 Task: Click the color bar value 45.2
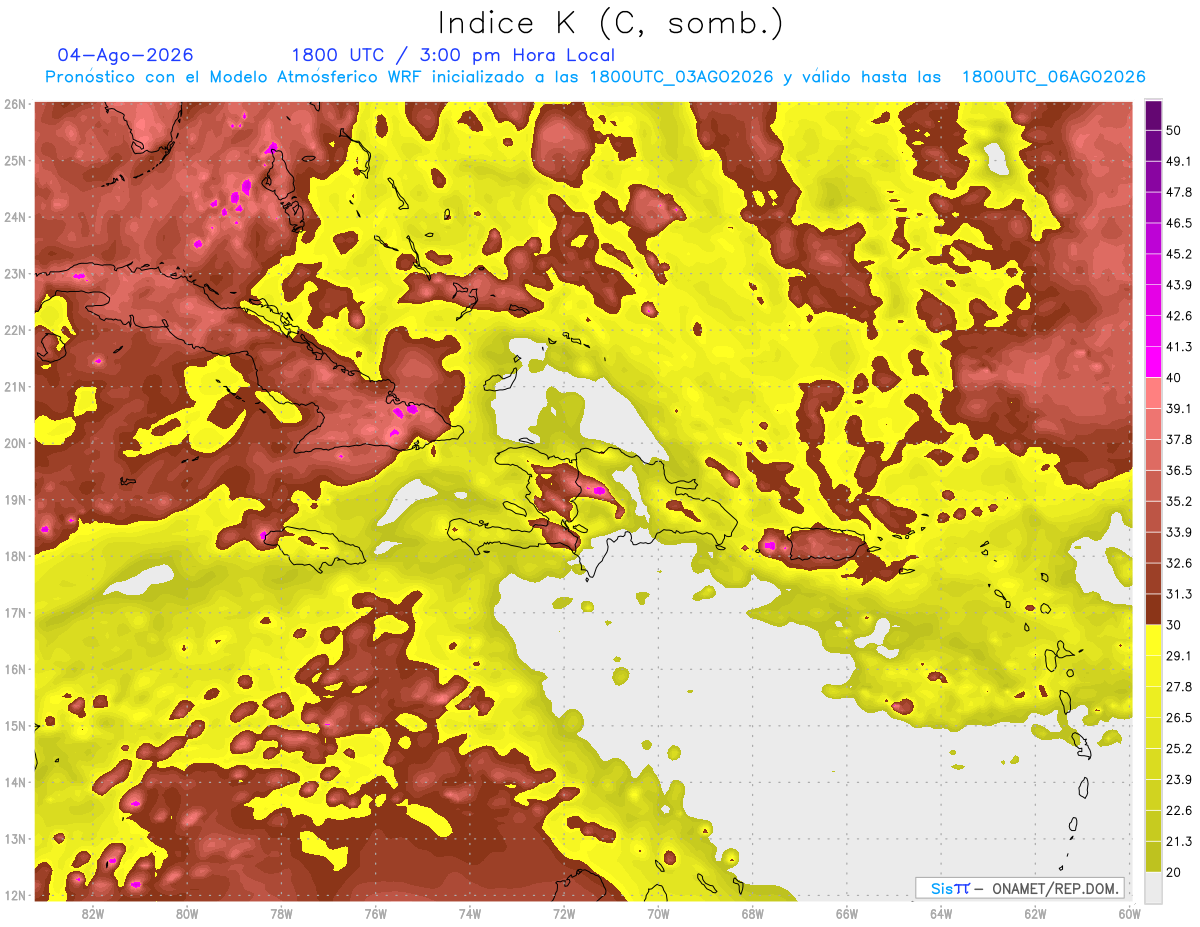pyautogui.click(x=1179, y=254)
